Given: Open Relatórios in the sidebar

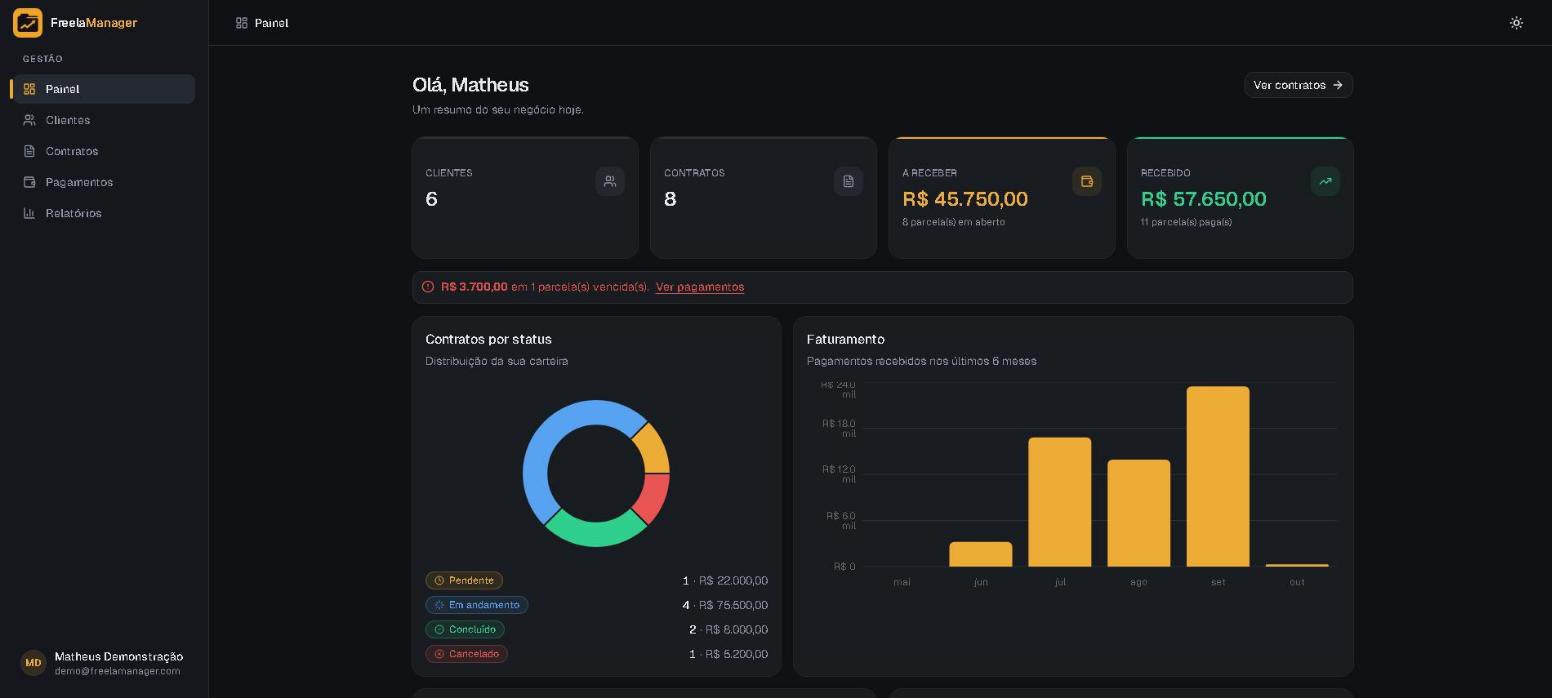Looking at the screenshot, I should [x=104, y=213].
